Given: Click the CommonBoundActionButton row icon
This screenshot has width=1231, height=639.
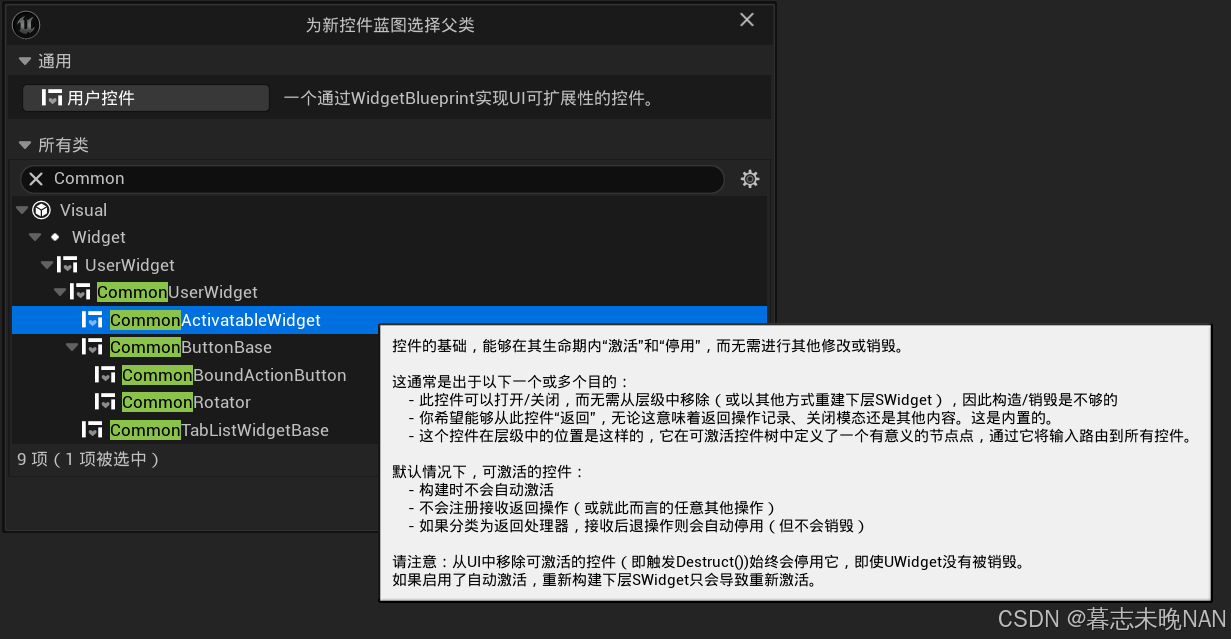Looking at the screenshot, I should (105, 375).
